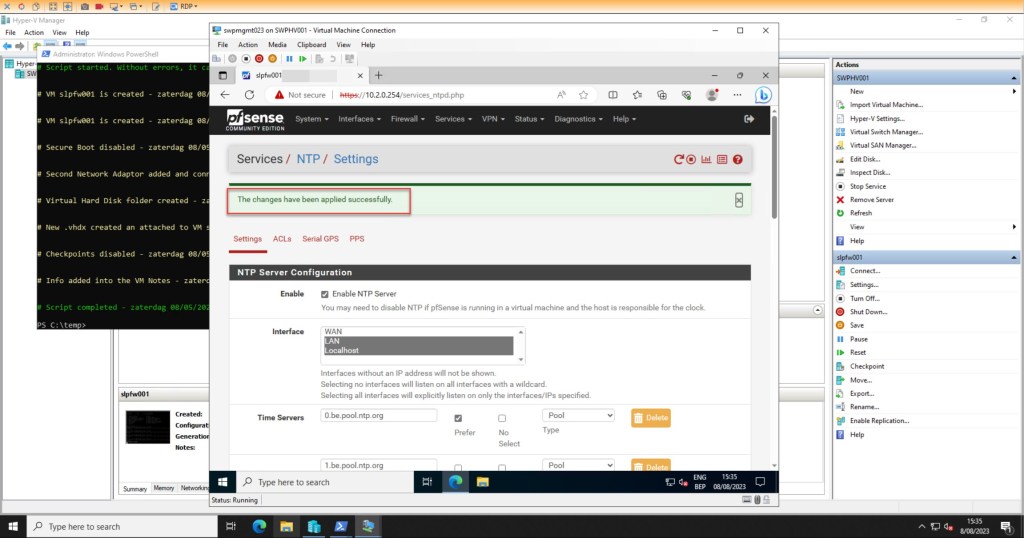Click Virtual Switch Manager in Actions pane
The width and height of the screenshot is (1024, 538).
click(885, 132)
